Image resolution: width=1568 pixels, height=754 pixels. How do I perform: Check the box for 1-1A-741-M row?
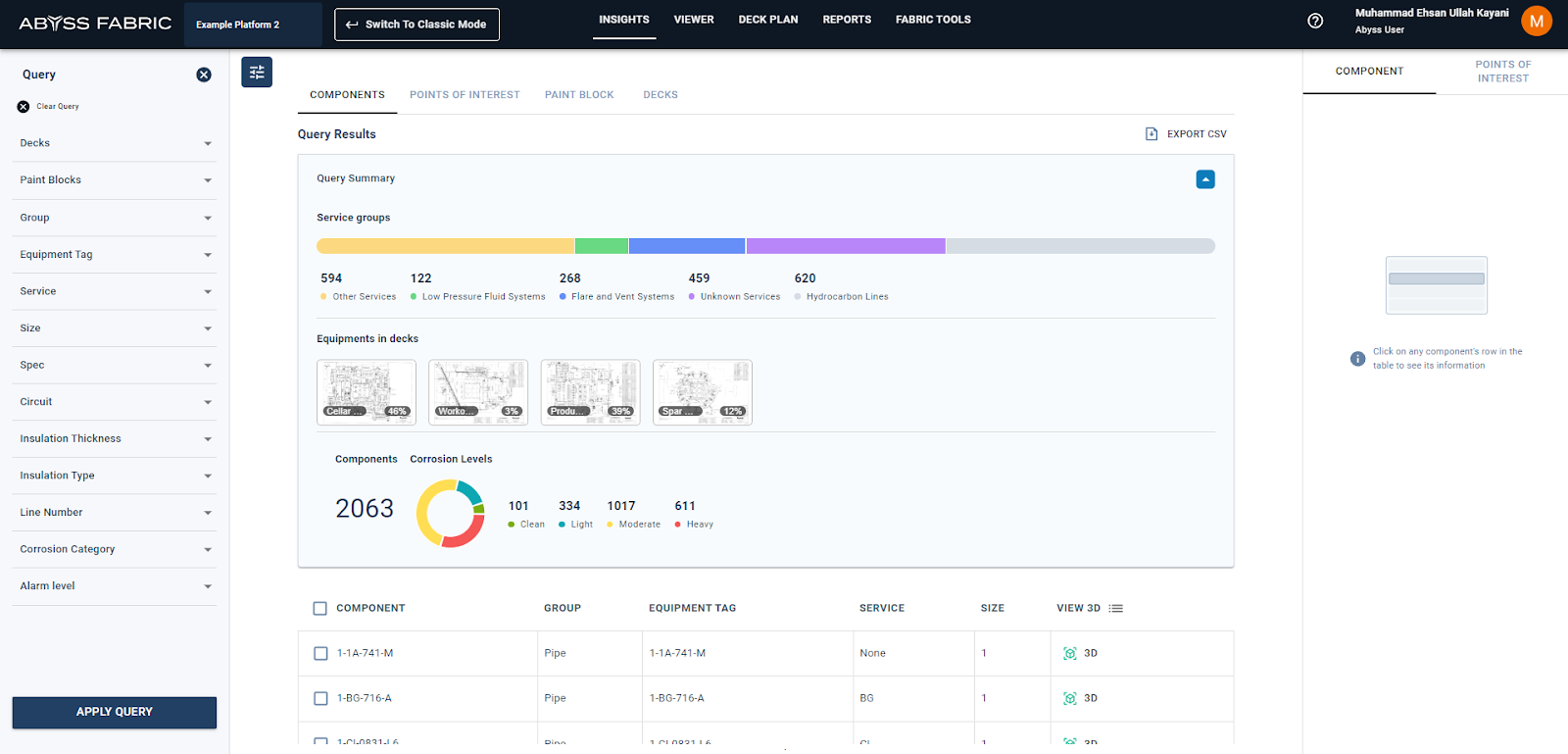pyautogui.click(x=320, y=653)
